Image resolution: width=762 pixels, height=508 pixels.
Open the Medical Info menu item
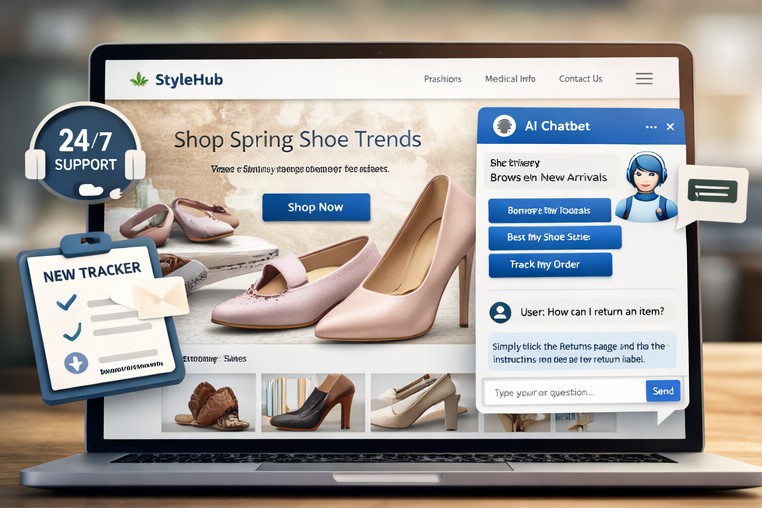coord(510,79)
